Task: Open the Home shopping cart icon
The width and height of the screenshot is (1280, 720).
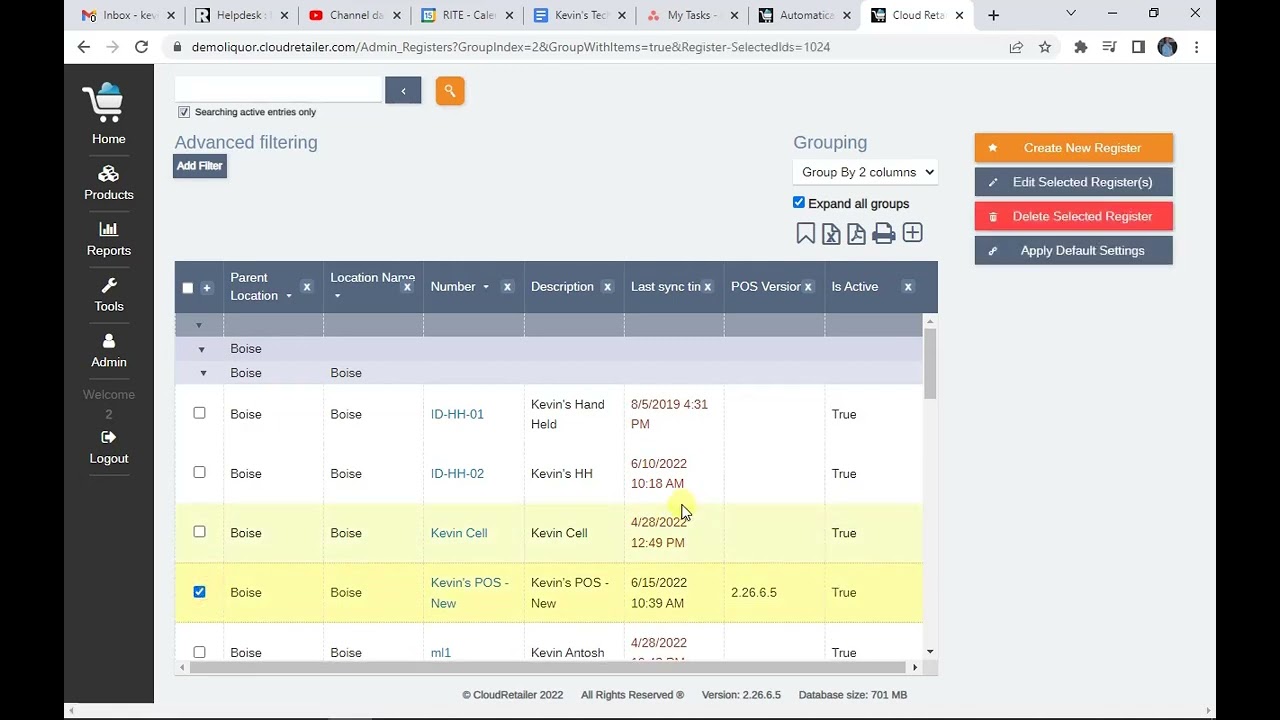Action: (x=103, y=103)
